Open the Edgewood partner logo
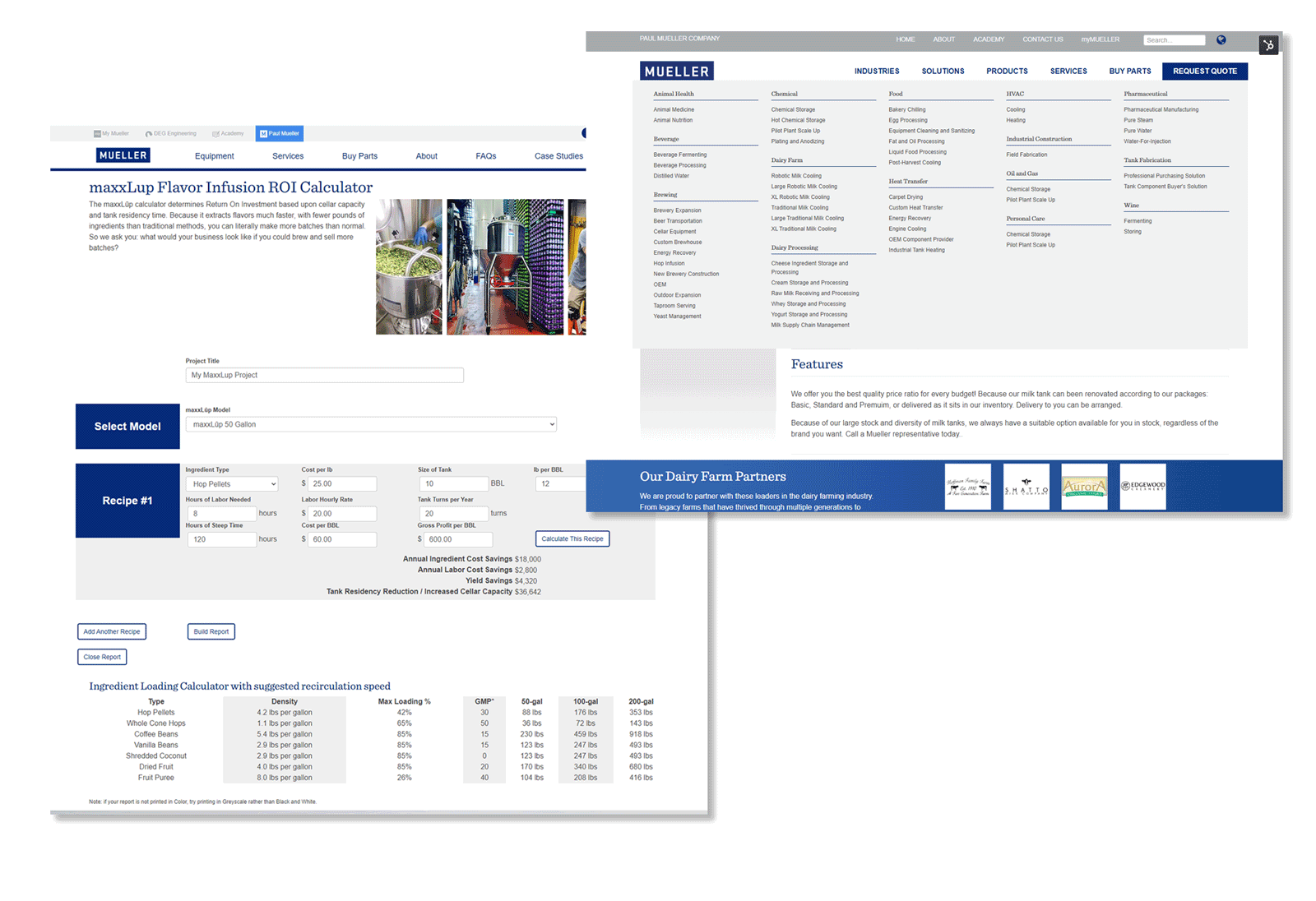 click(x=1142, y=487)
